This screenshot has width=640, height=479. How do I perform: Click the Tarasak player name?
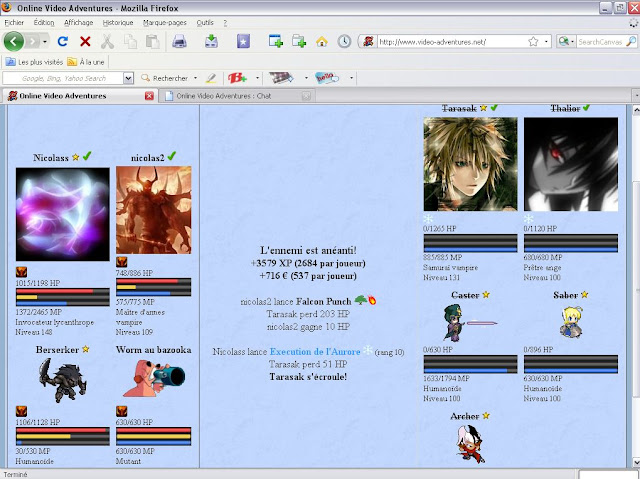point(459,109)
